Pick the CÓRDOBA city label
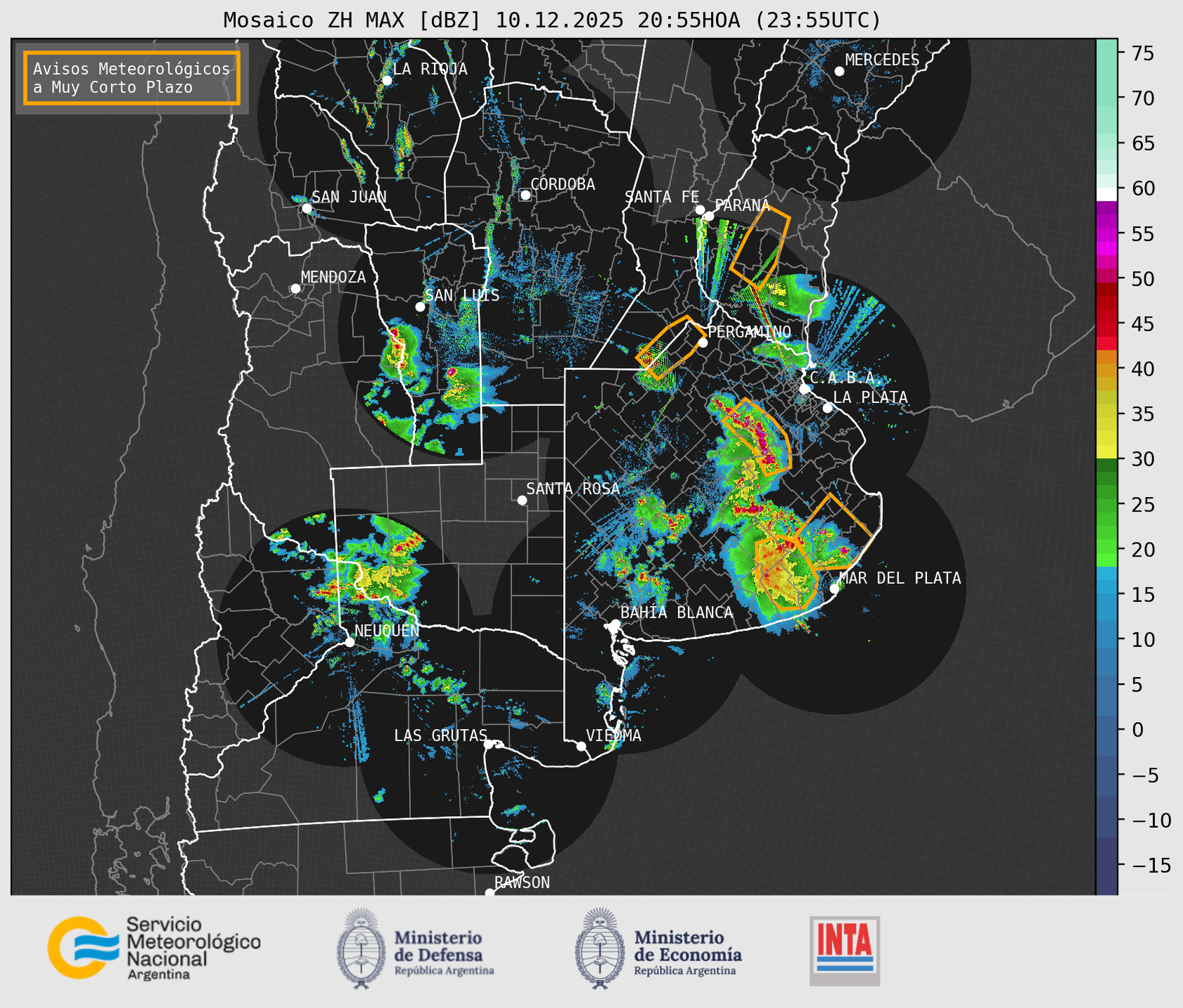This screenshot has height=1008, width=1183. pos(562,184)
